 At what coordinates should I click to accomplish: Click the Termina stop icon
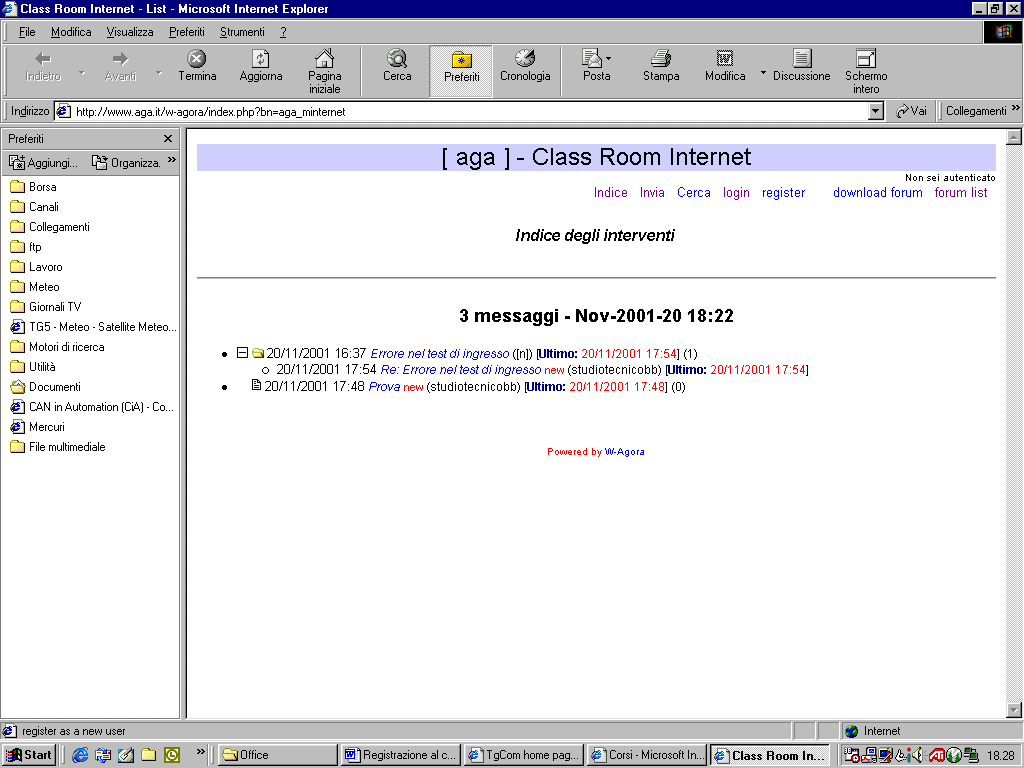tap(197, 60)
